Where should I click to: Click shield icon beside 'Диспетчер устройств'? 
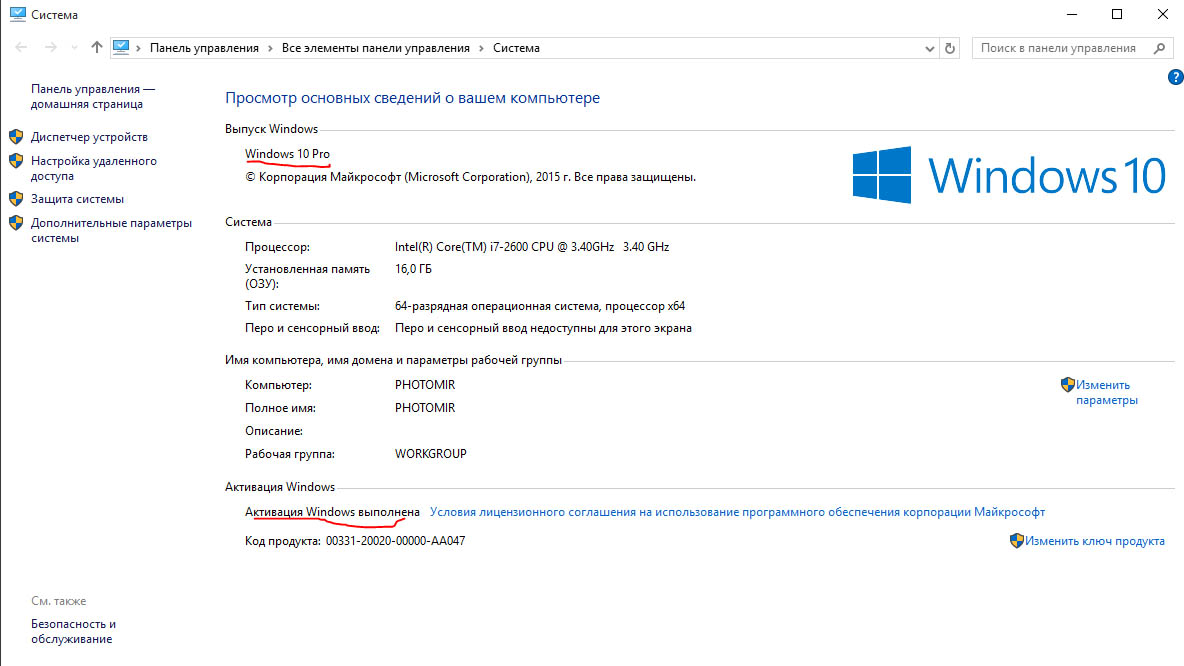16,137
